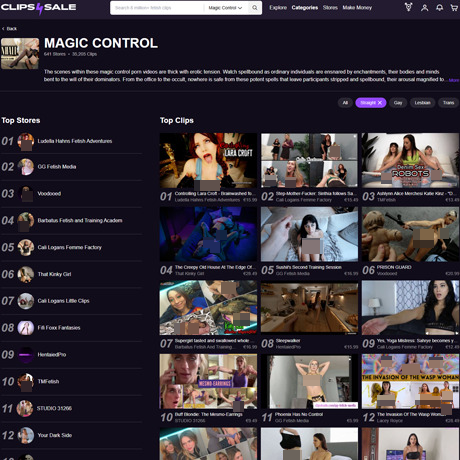The width and height of the screenshot is (460, 460).
Task: Open the Sleepwalker clip thumbnail
Action: (309, 308)
